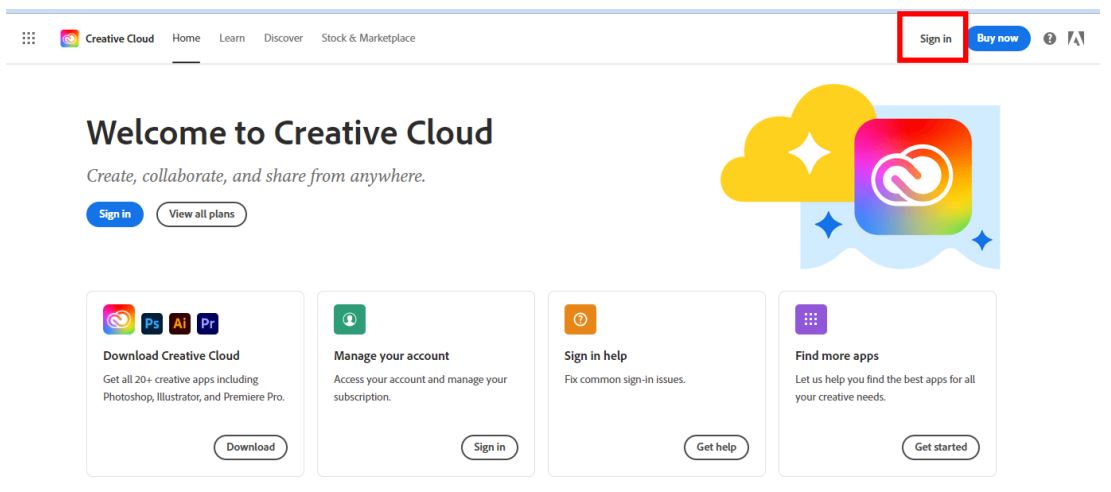Open the Discover tab
The image size is (1111, 492).
[x=283, y=38]
